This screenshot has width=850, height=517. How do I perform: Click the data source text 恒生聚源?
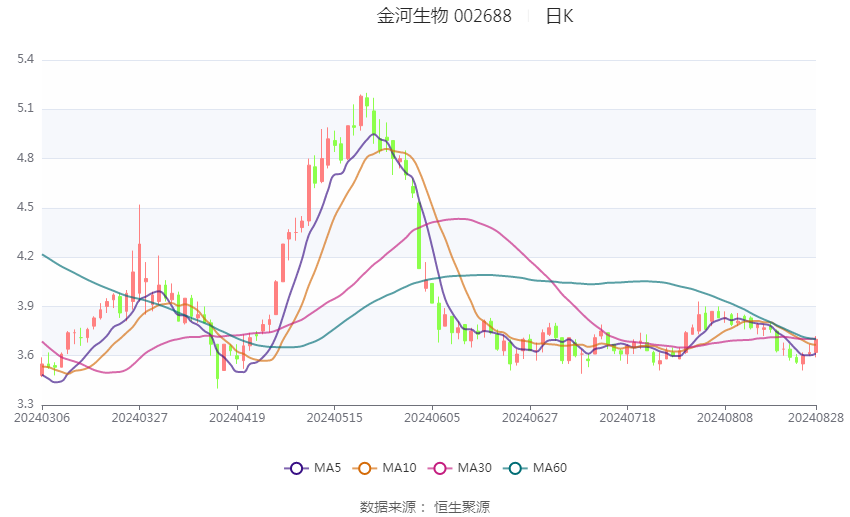462,507
